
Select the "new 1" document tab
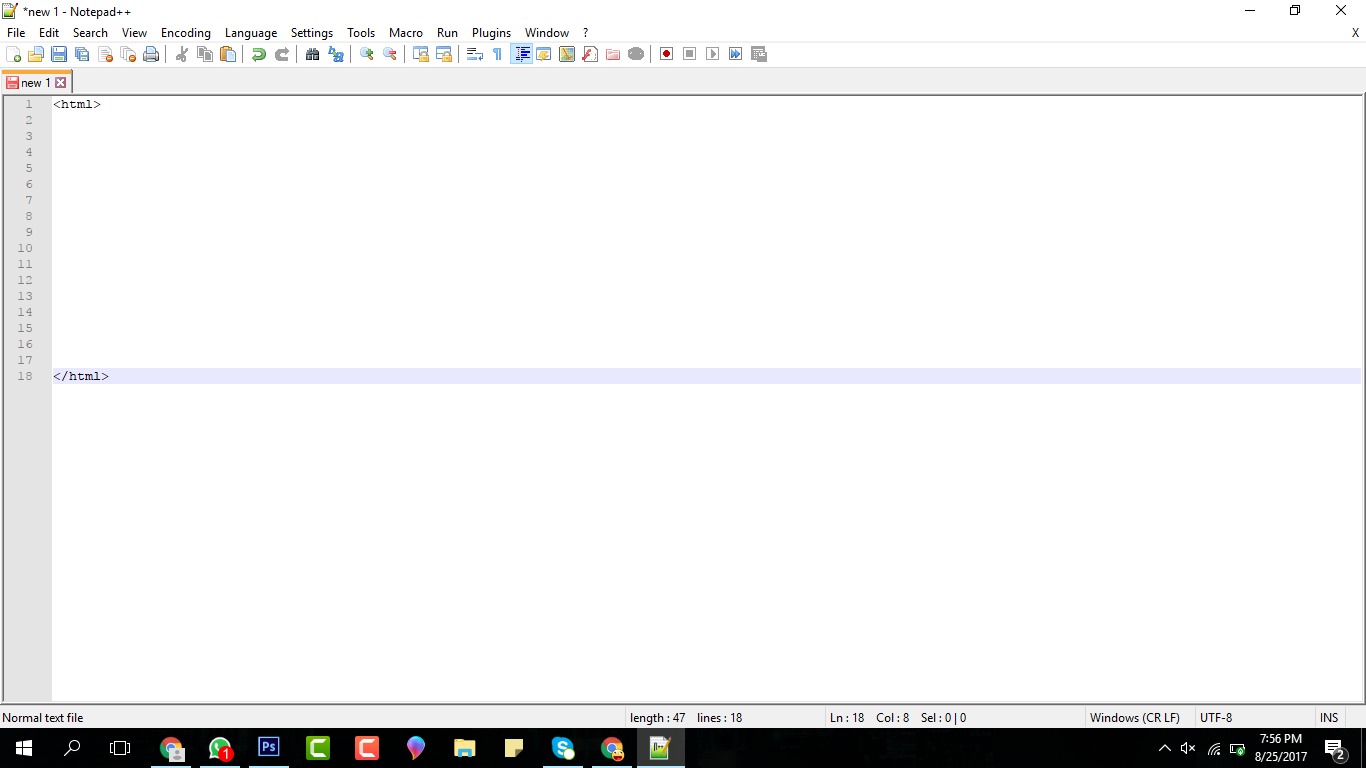click(x=36, y=83)
